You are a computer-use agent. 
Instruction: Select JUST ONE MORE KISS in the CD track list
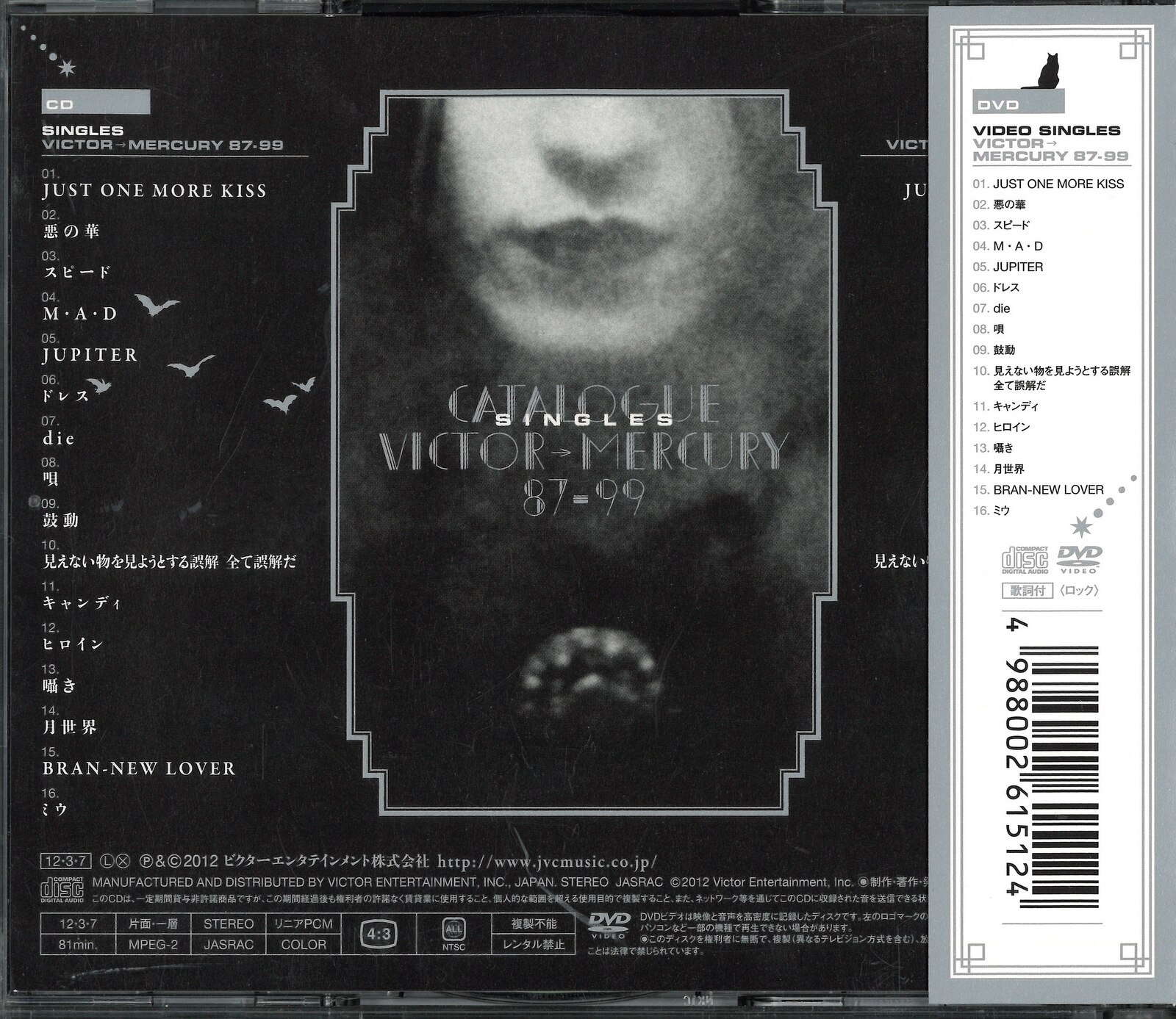(154, 190)
